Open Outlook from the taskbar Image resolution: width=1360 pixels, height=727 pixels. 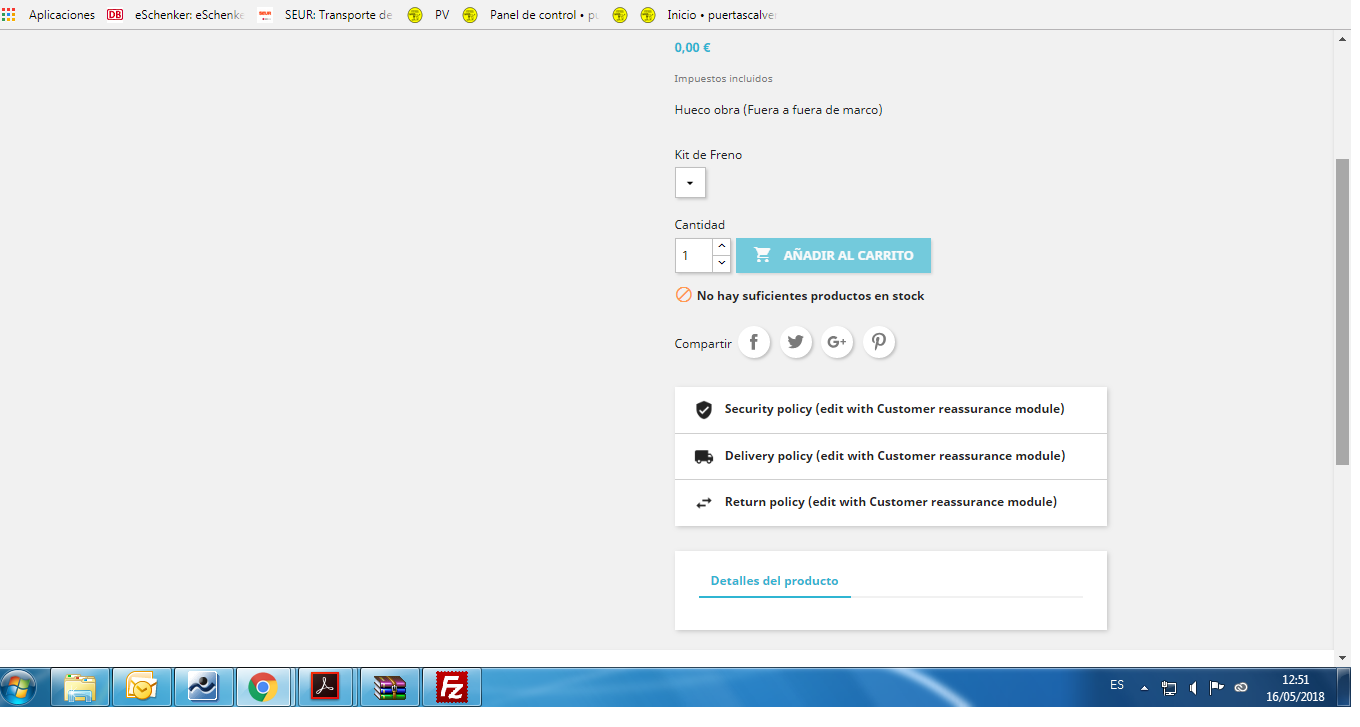tap(142, 687)
